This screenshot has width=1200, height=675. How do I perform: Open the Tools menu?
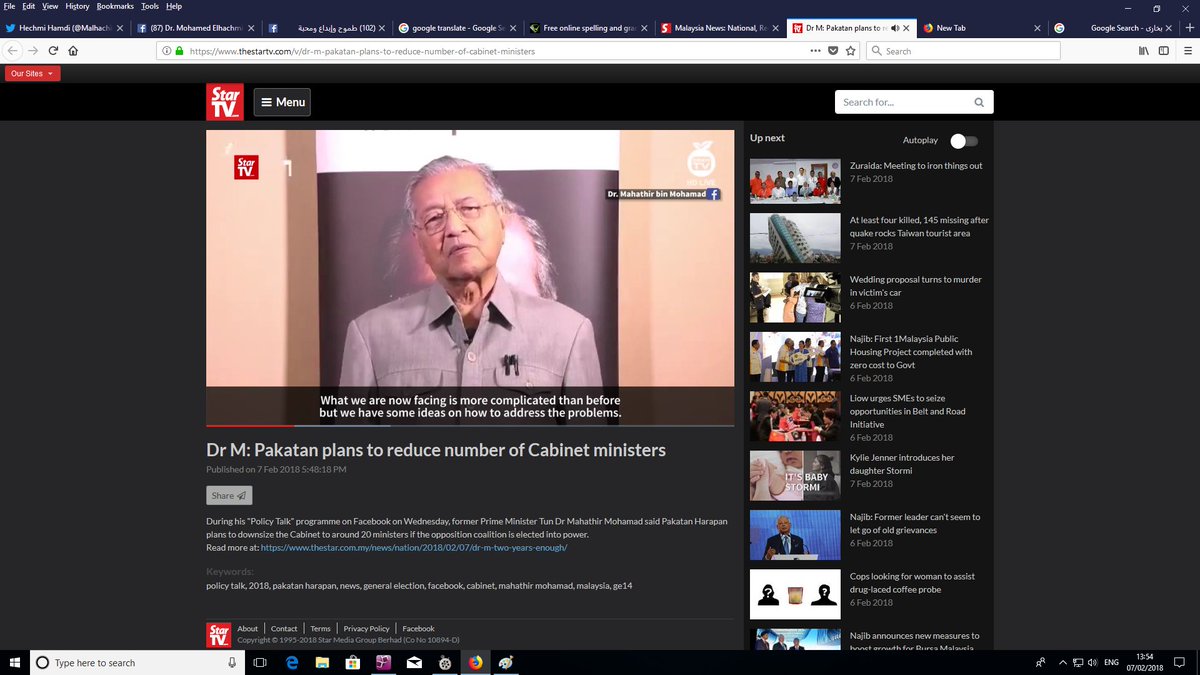(150, 6)
